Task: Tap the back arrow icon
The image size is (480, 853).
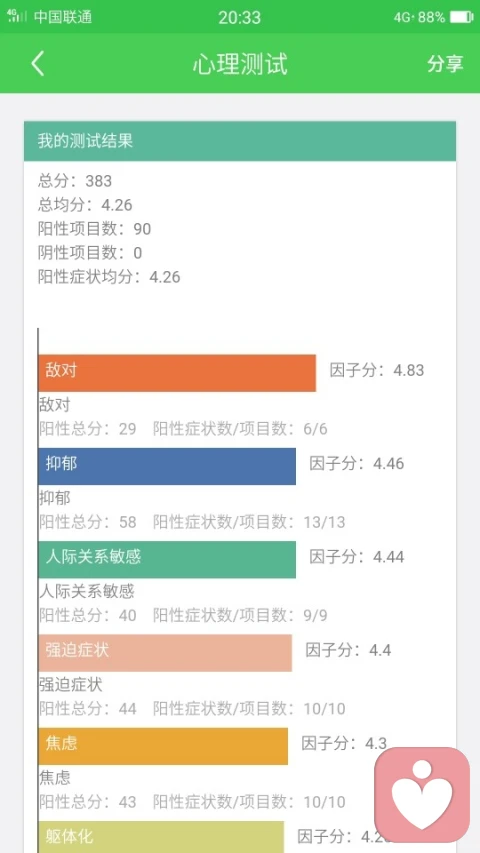Action: (x=37, y=64)
